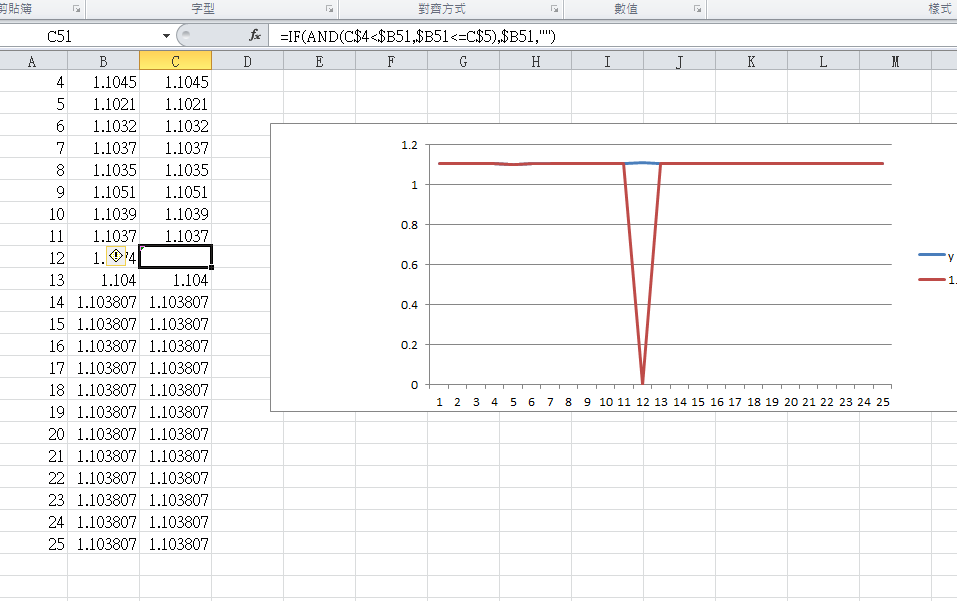Select column F header

click(x=391, y=62)
